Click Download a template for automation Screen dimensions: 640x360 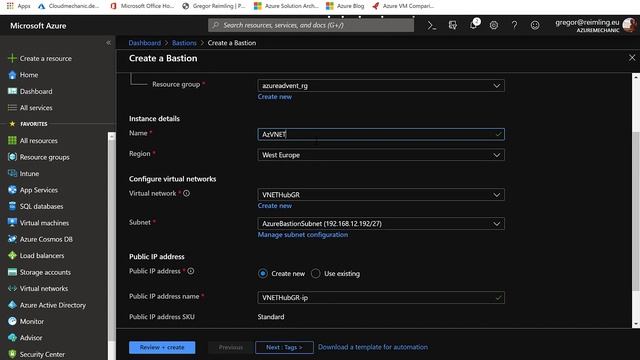[x=373, y=347]
